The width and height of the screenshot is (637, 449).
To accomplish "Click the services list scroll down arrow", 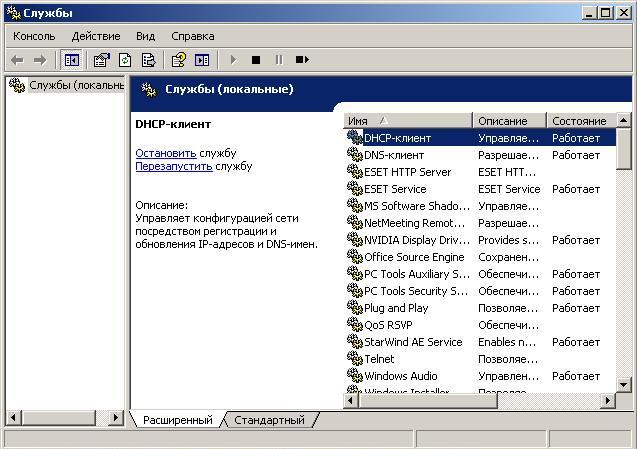I will [x=624, y=384].
